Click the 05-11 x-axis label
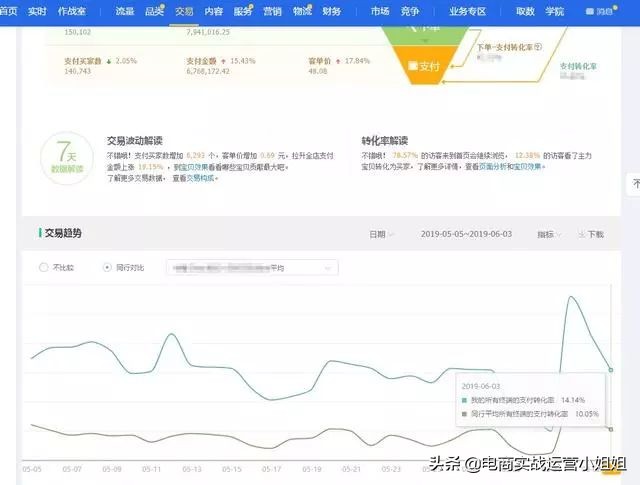Viewport: 640px width, 485px height. 151,469
